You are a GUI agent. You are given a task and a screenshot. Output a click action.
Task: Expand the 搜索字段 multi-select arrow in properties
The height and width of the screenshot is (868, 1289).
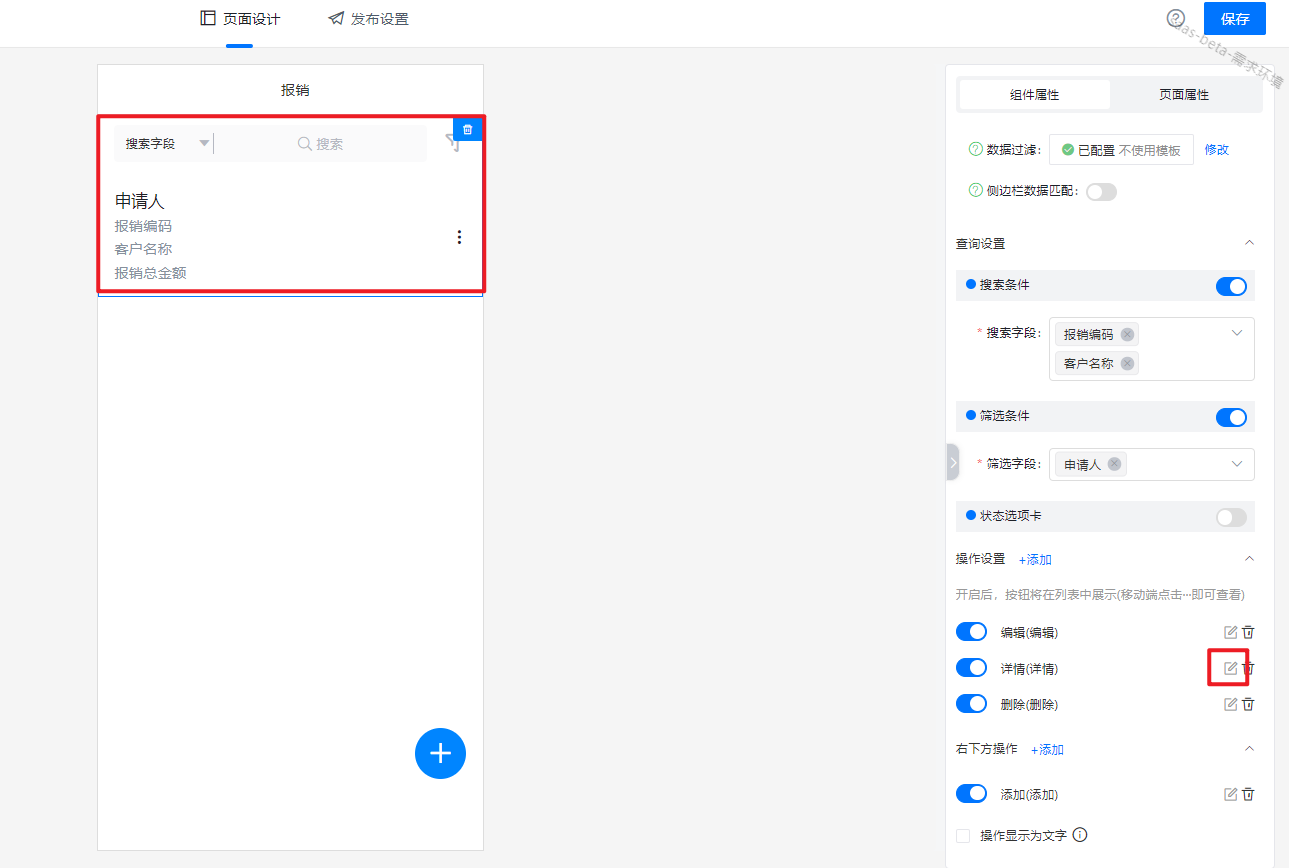(1237, 333)
